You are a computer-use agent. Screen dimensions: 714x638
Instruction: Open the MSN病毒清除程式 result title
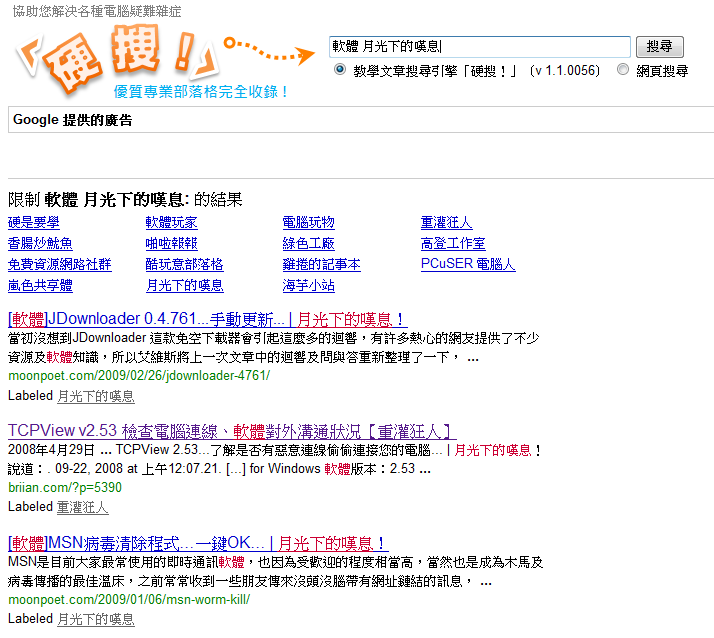(199, 543)
